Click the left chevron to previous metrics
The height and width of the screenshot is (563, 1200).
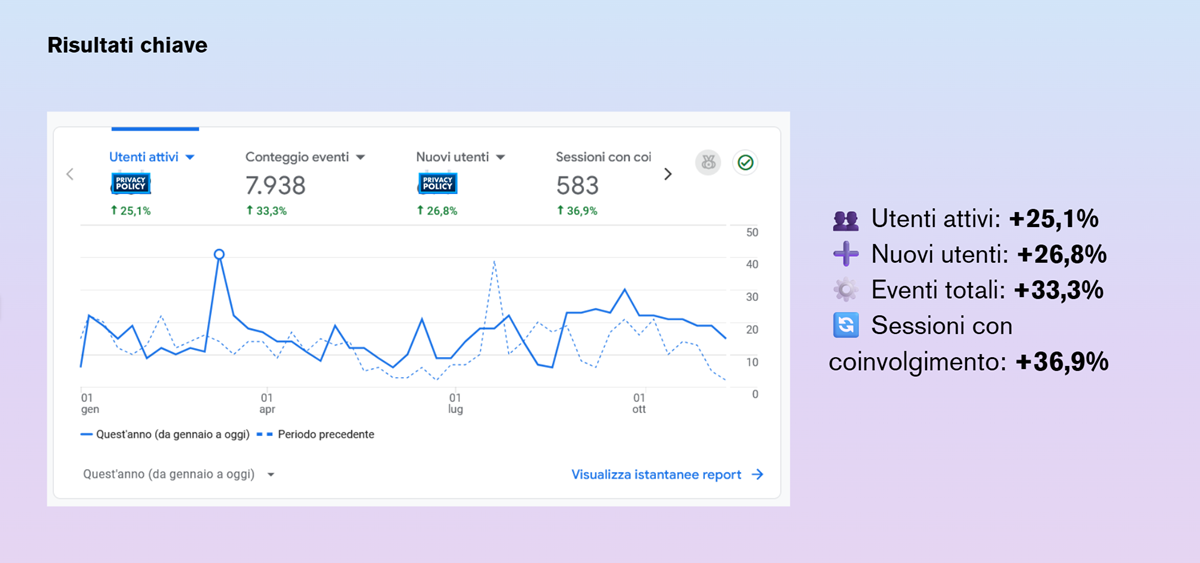[70, 174]
